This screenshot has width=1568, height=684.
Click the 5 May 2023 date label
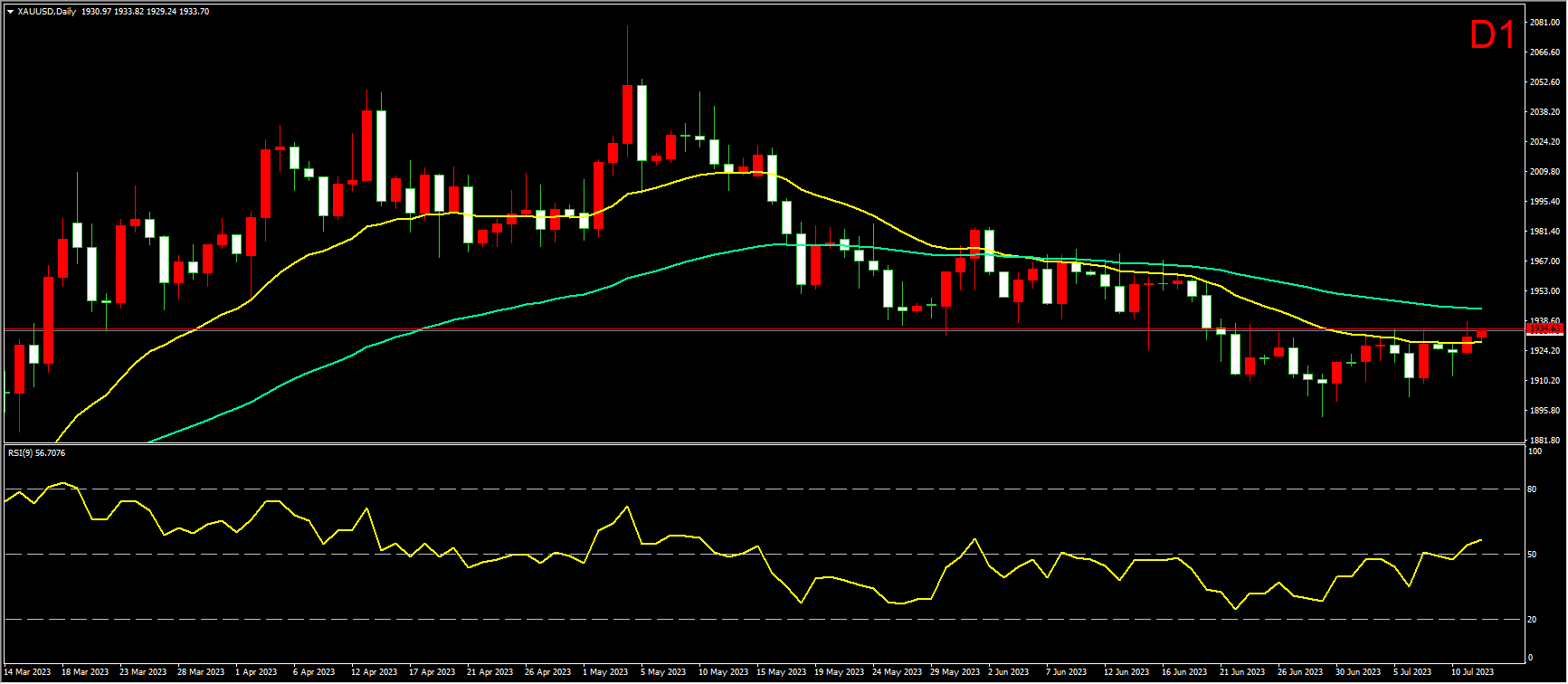coord(663,672)
